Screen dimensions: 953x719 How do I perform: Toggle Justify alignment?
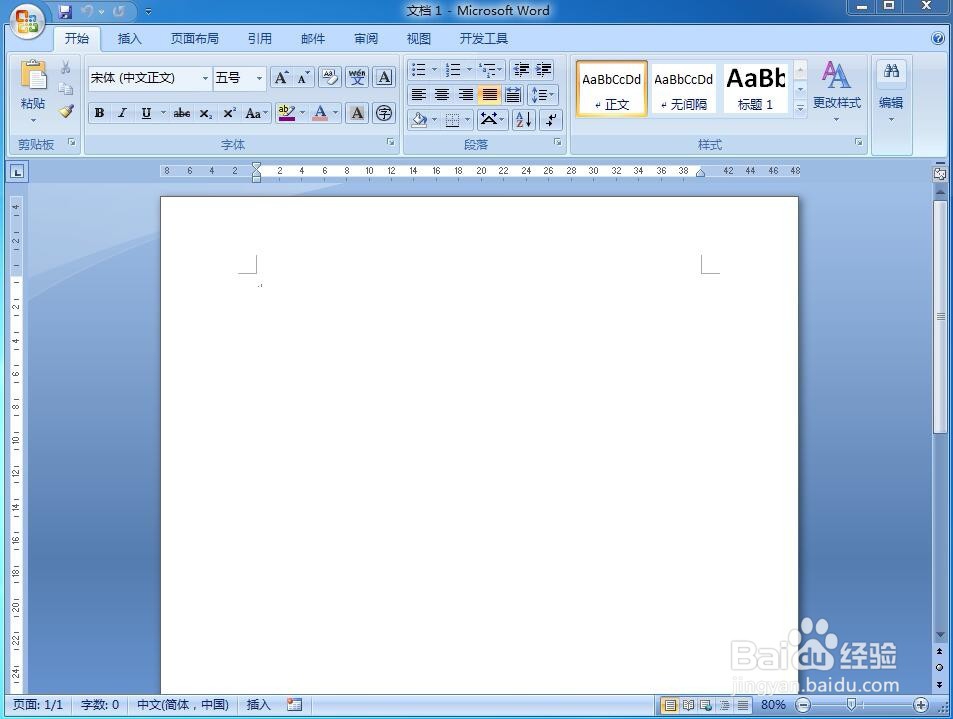(489, 95)
